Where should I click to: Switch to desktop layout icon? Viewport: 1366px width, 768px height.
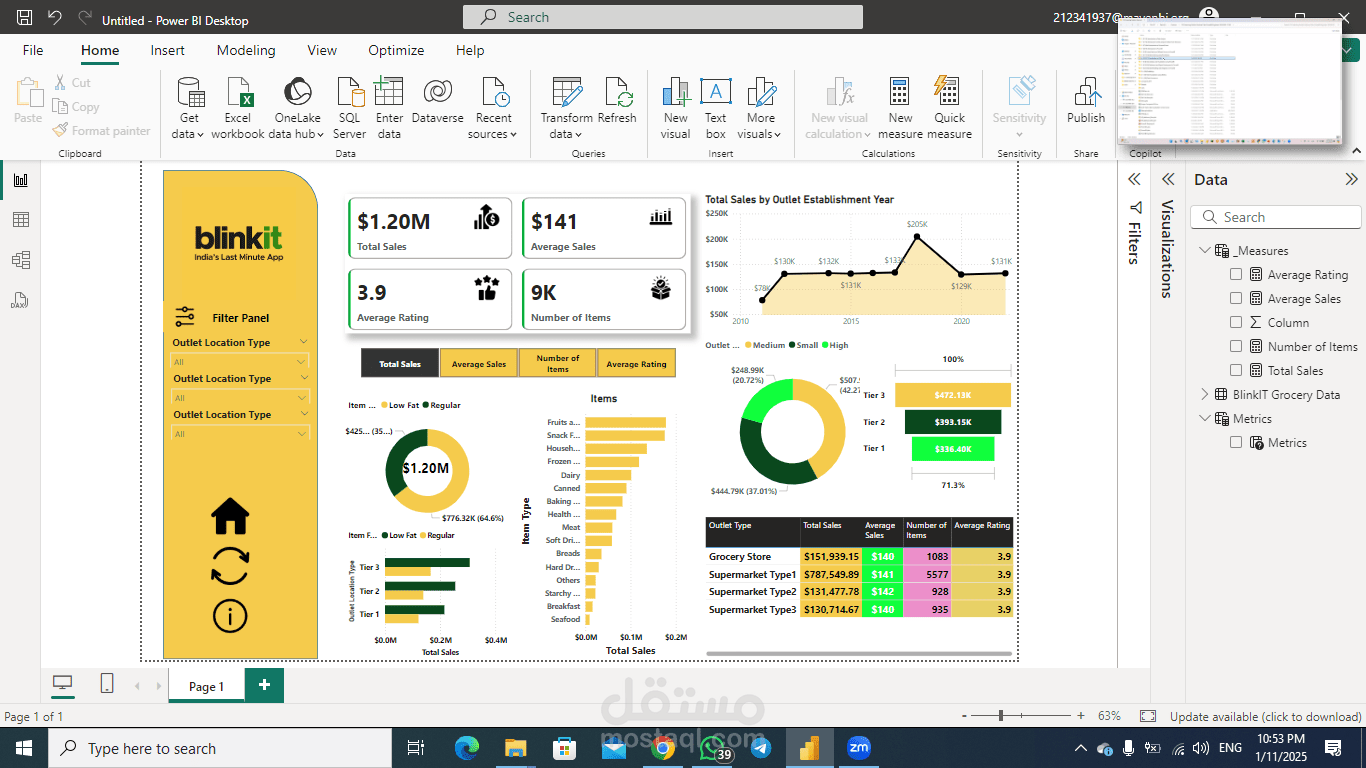click(x=63, y=684)
